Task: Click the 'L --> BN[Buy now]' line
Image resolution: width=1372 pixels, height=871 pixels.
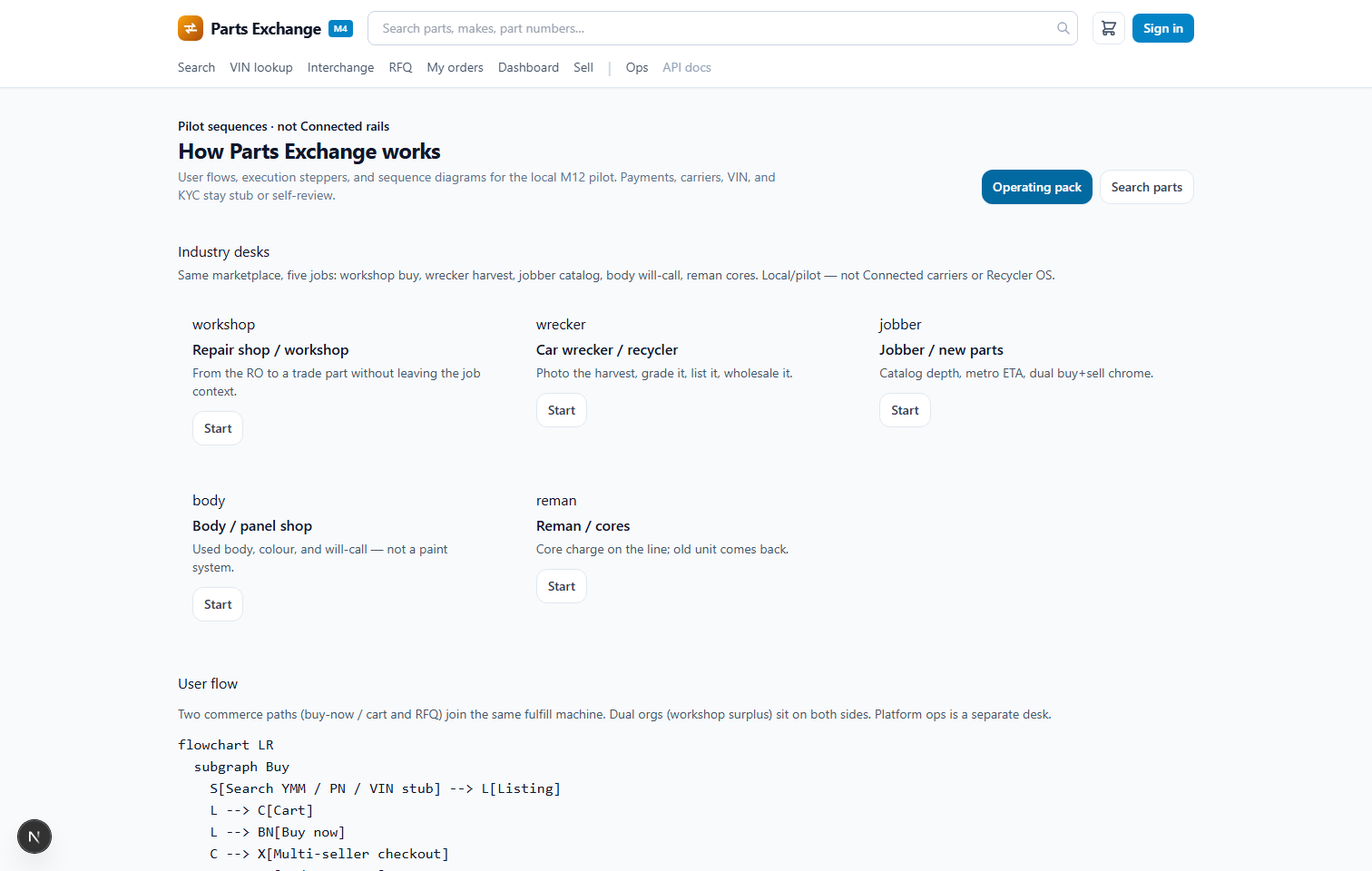Action: tap(278, 832)
